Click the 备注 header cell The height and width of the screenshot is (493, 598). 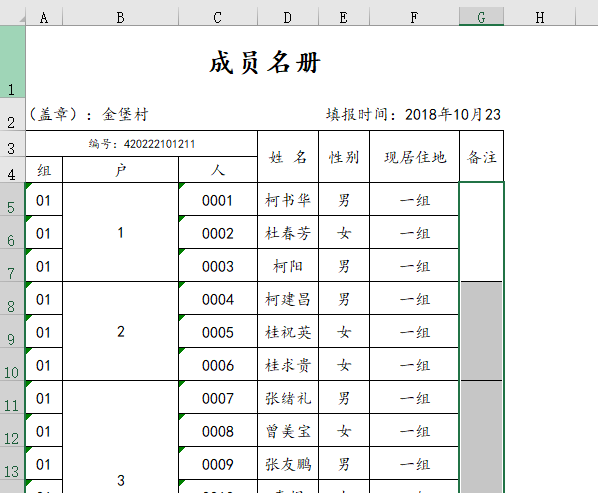[482, 157]
